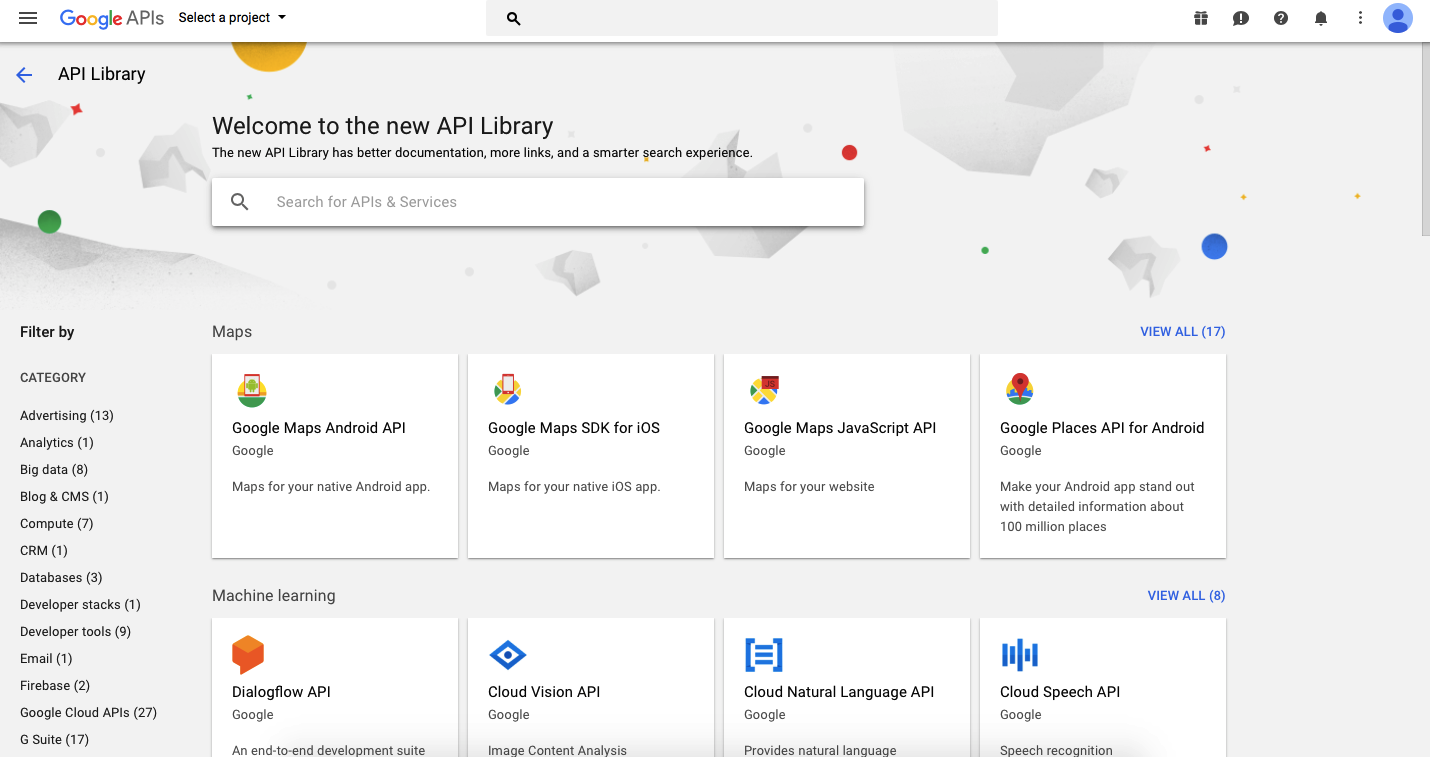Click the Google APIs logo
This screenshot has width=1430, height=757.
pyautogui.click(x=112, y=18)
